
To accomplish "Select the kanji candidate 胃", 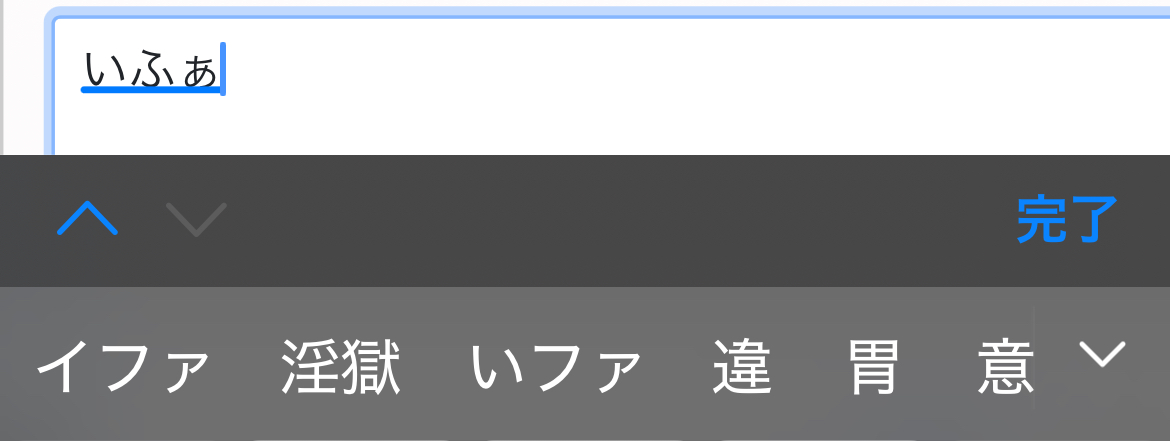I will tap(874, 366).
